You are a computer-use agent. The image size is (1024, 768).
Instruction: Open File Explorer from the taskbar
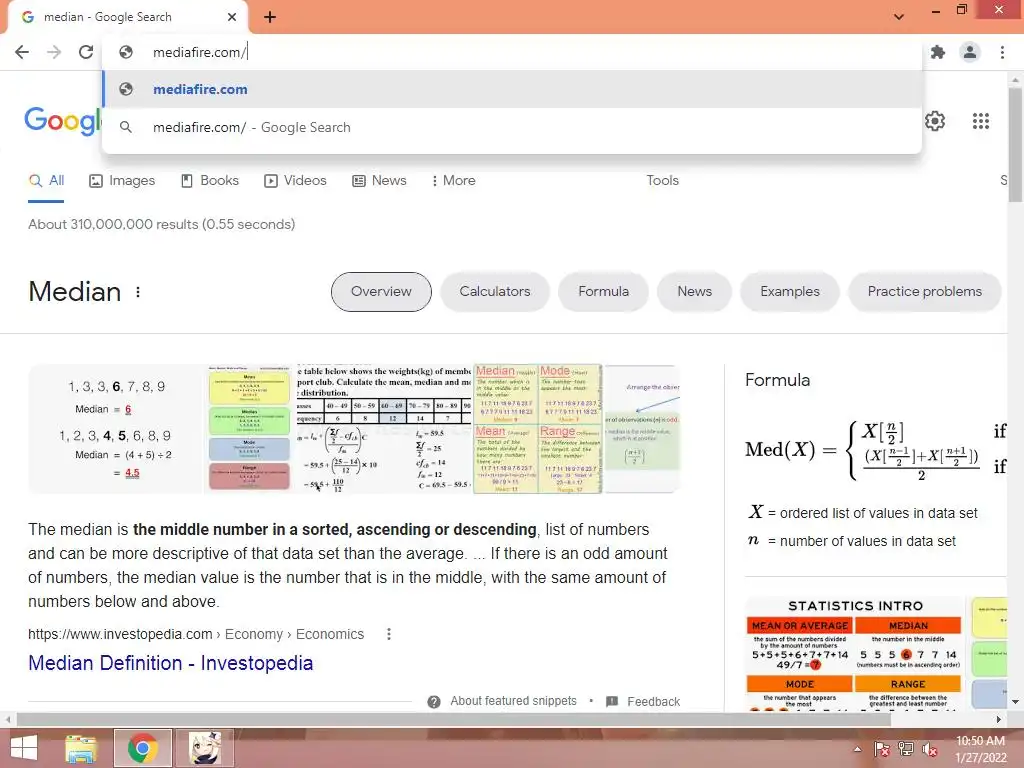point(81,748)
